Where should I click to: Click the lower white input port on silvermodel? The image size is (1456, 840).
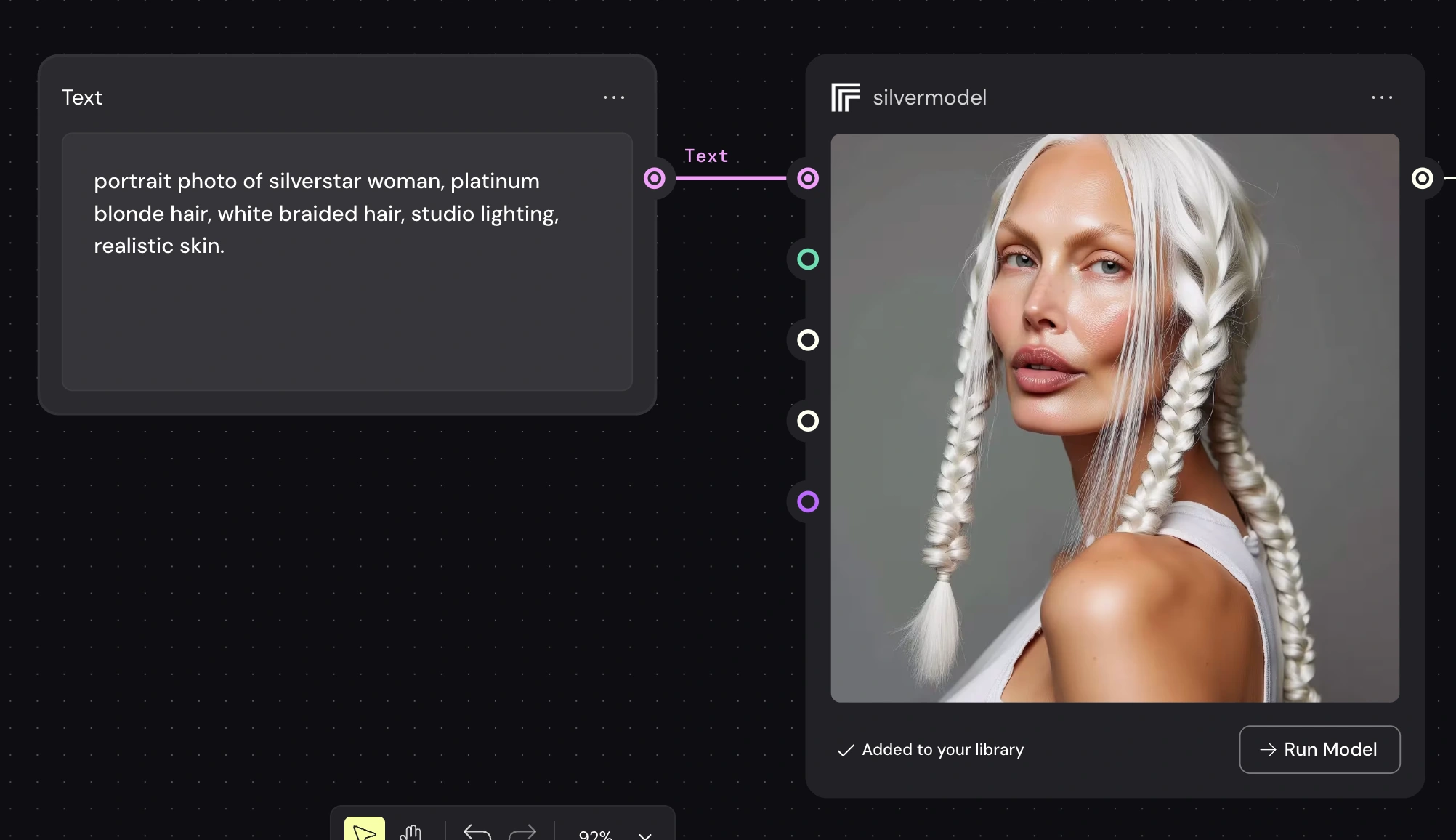(x=808, y=421)
